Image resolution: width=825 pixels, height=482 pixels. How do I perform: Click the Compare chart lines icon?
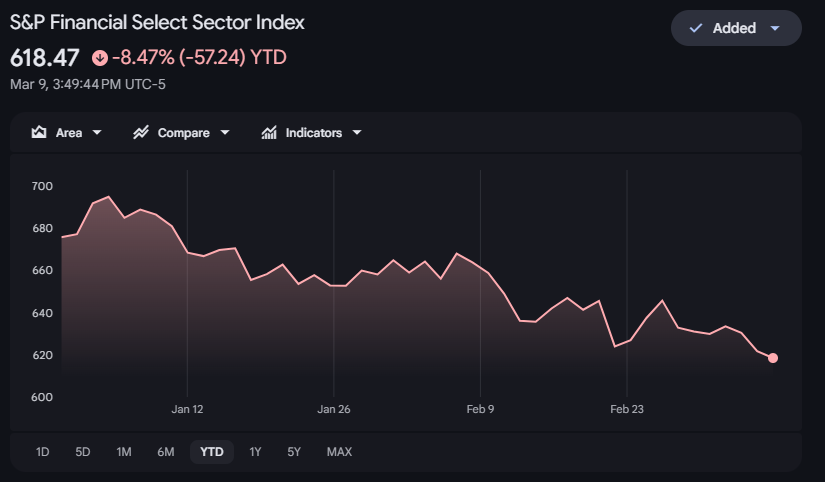pos(141,133)
